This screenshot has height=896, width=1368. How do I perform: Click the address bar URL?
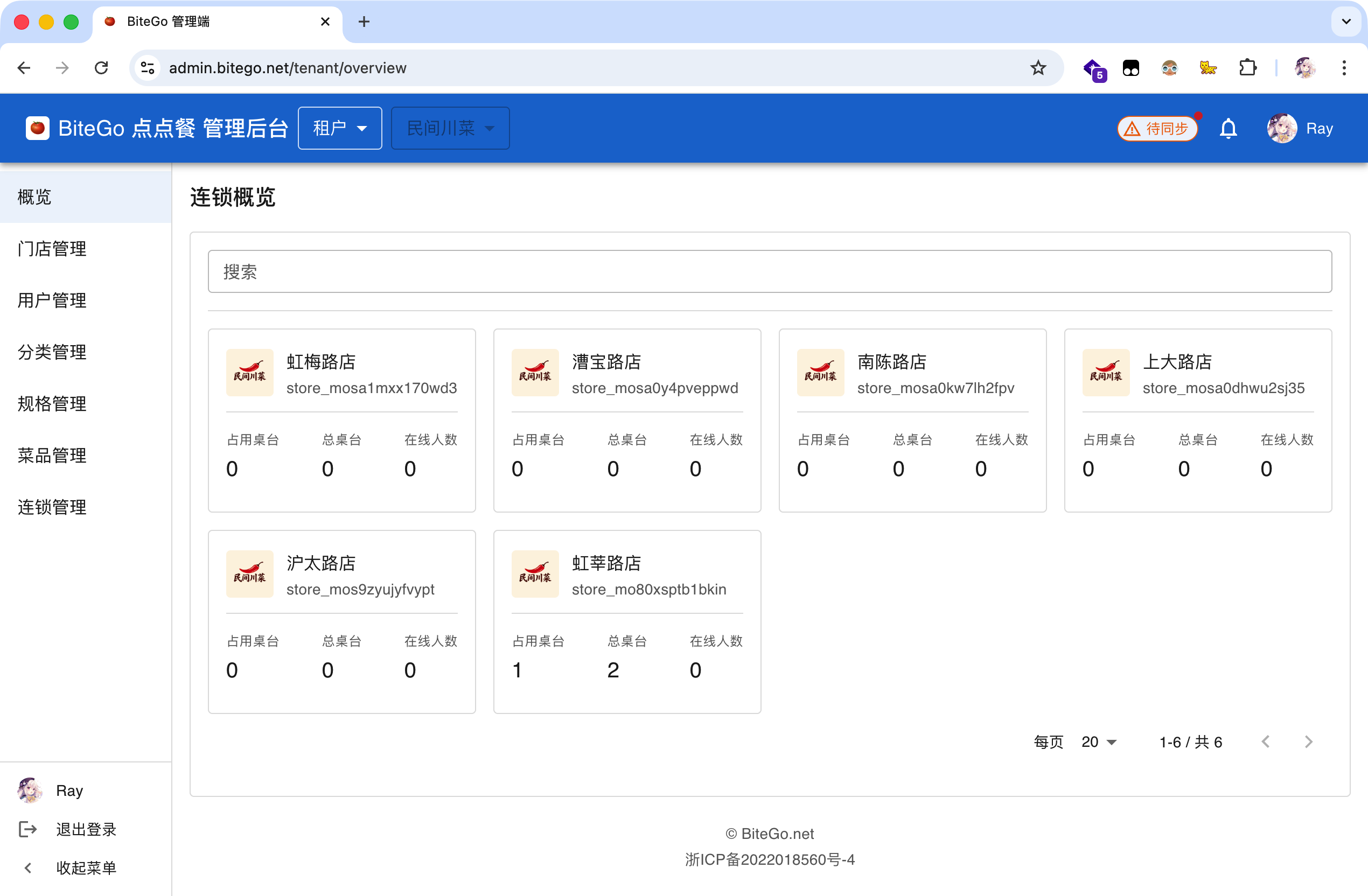point(288,68)
